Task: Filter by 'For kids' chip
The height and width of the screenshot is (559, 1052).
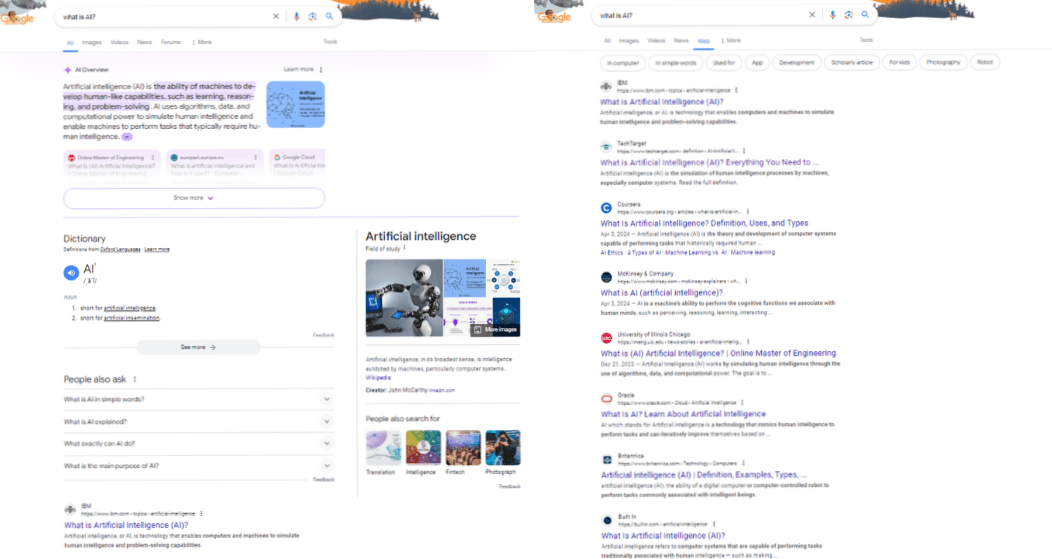Action: pyautogui.click(x=900, y=62)
